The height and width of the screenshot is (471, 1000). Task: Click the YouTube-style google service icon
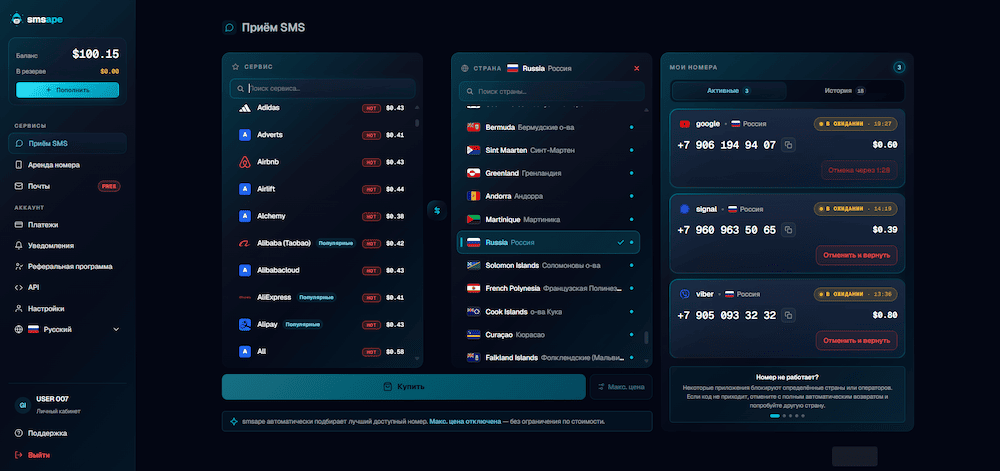pos(684,124)
